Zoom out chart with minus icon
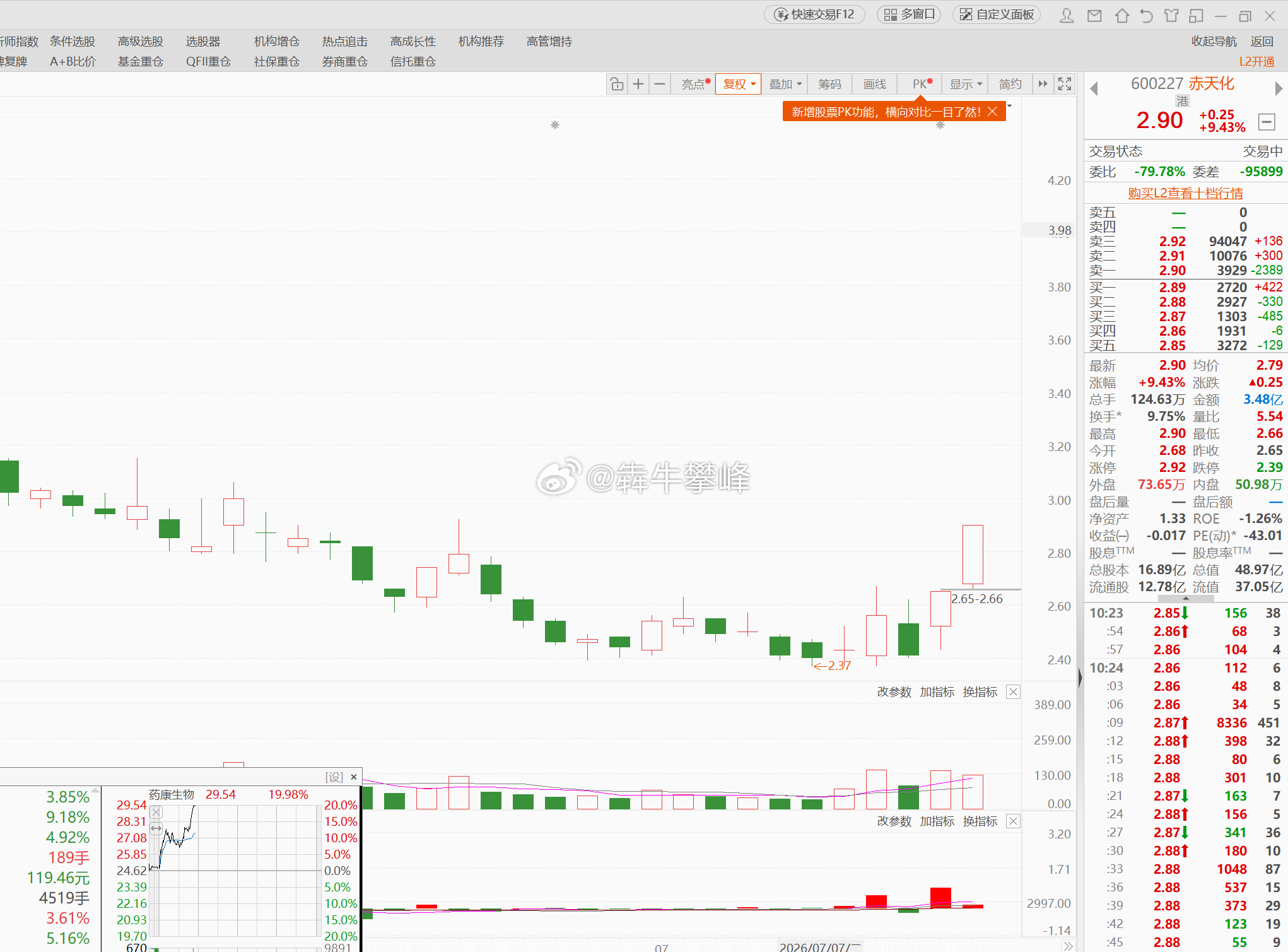Viewport: 1288px width, 952px height. tap(660, 84)
